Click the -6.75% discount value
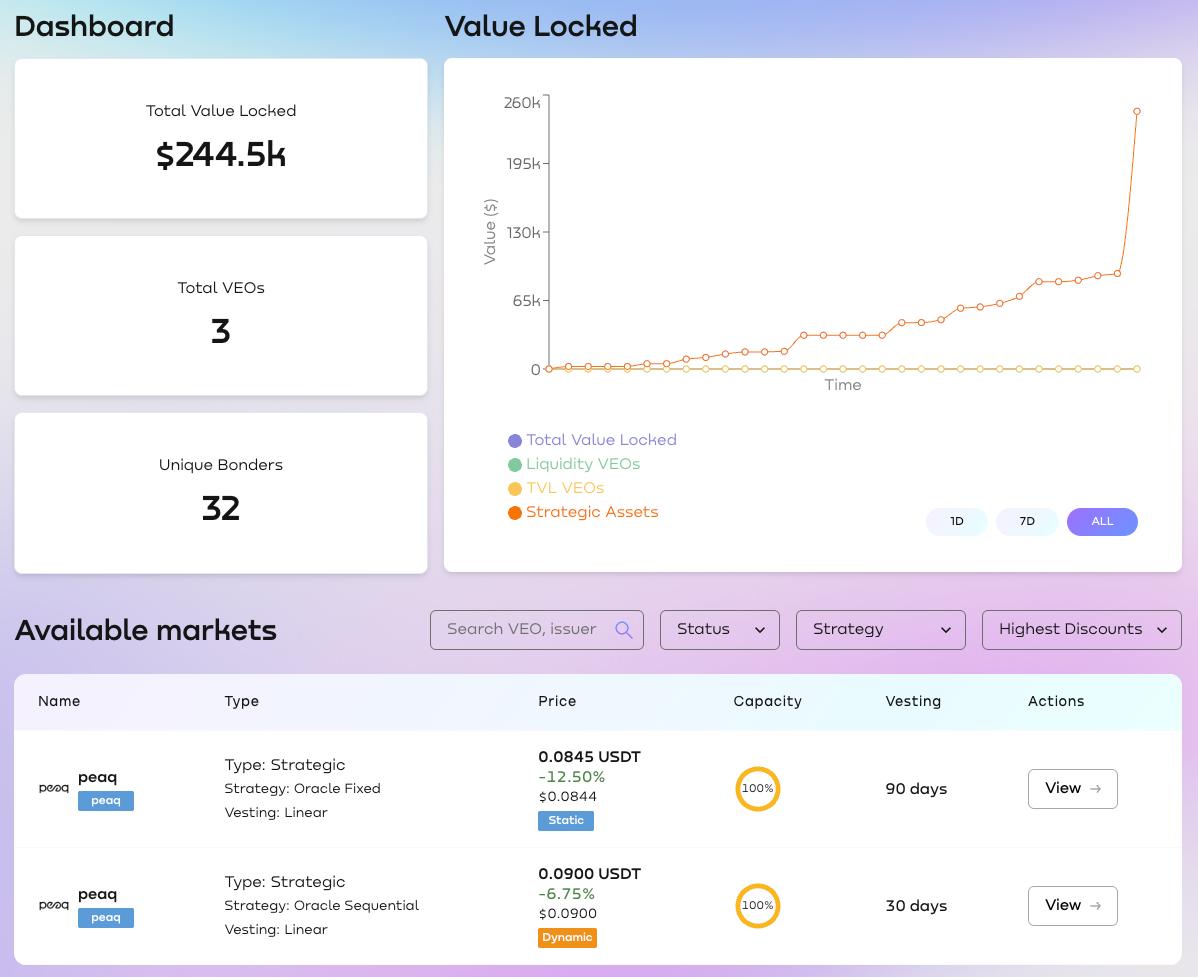 (566, 894)
